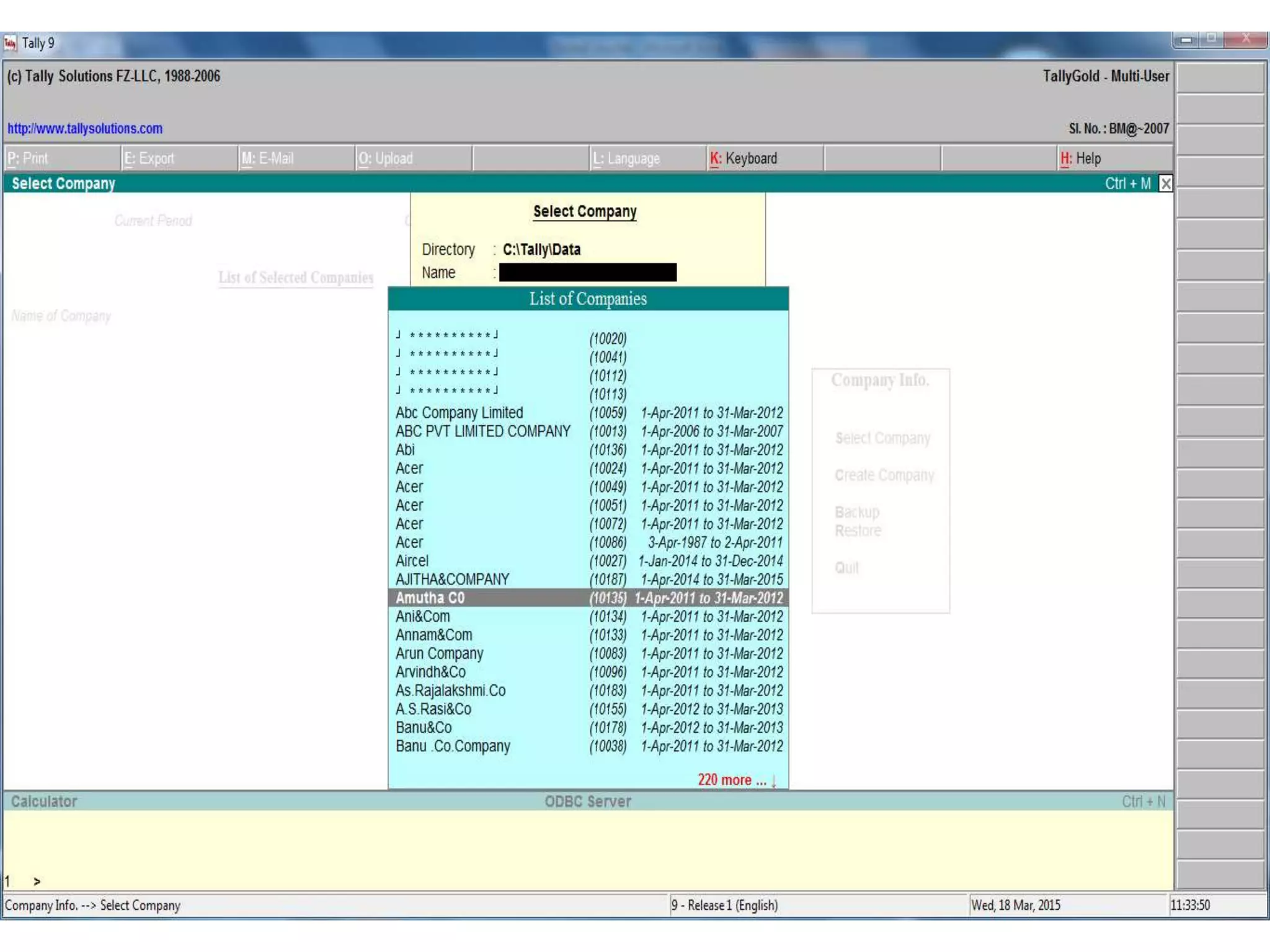The height and width of the screenshot is (952, 1270).
Task: Click the company Name input field
Action: click(x=587, y=273)
